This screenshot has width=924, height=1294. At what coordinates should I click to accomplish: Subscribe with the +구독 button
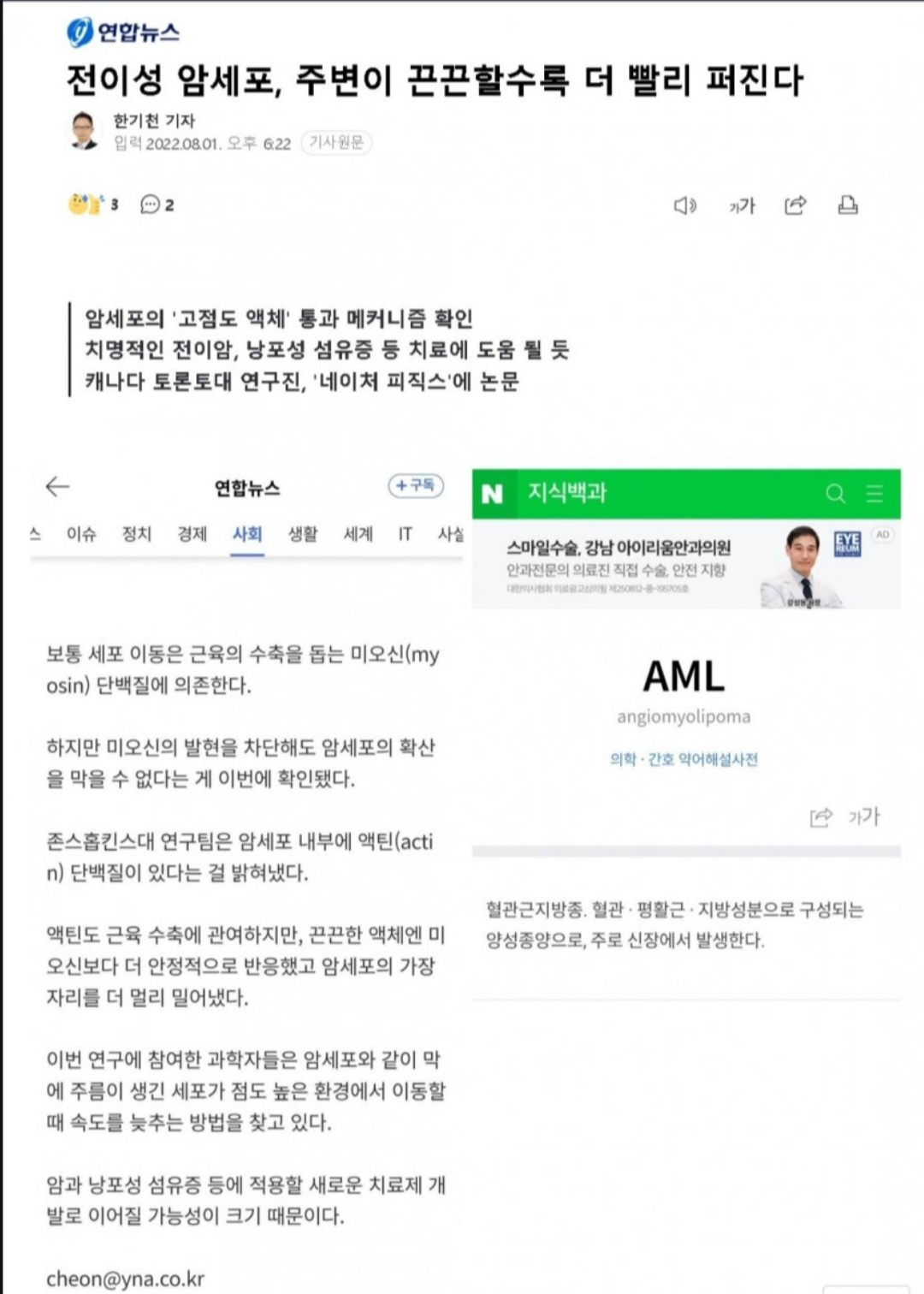tap(416, 485)
